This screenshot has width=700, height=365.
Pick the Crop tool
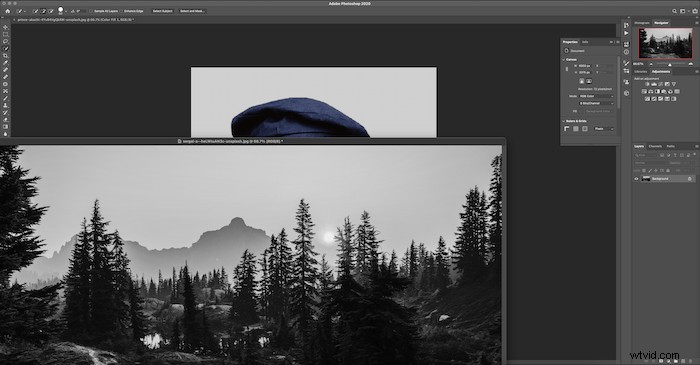coord(5,56)
